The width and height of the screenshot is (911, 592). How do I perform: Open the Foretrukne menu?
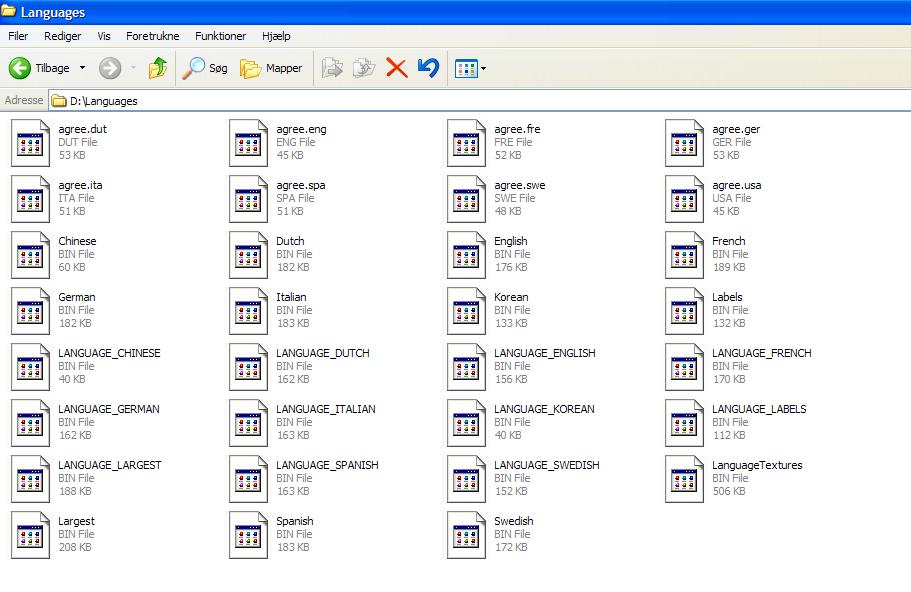(152, 36)
